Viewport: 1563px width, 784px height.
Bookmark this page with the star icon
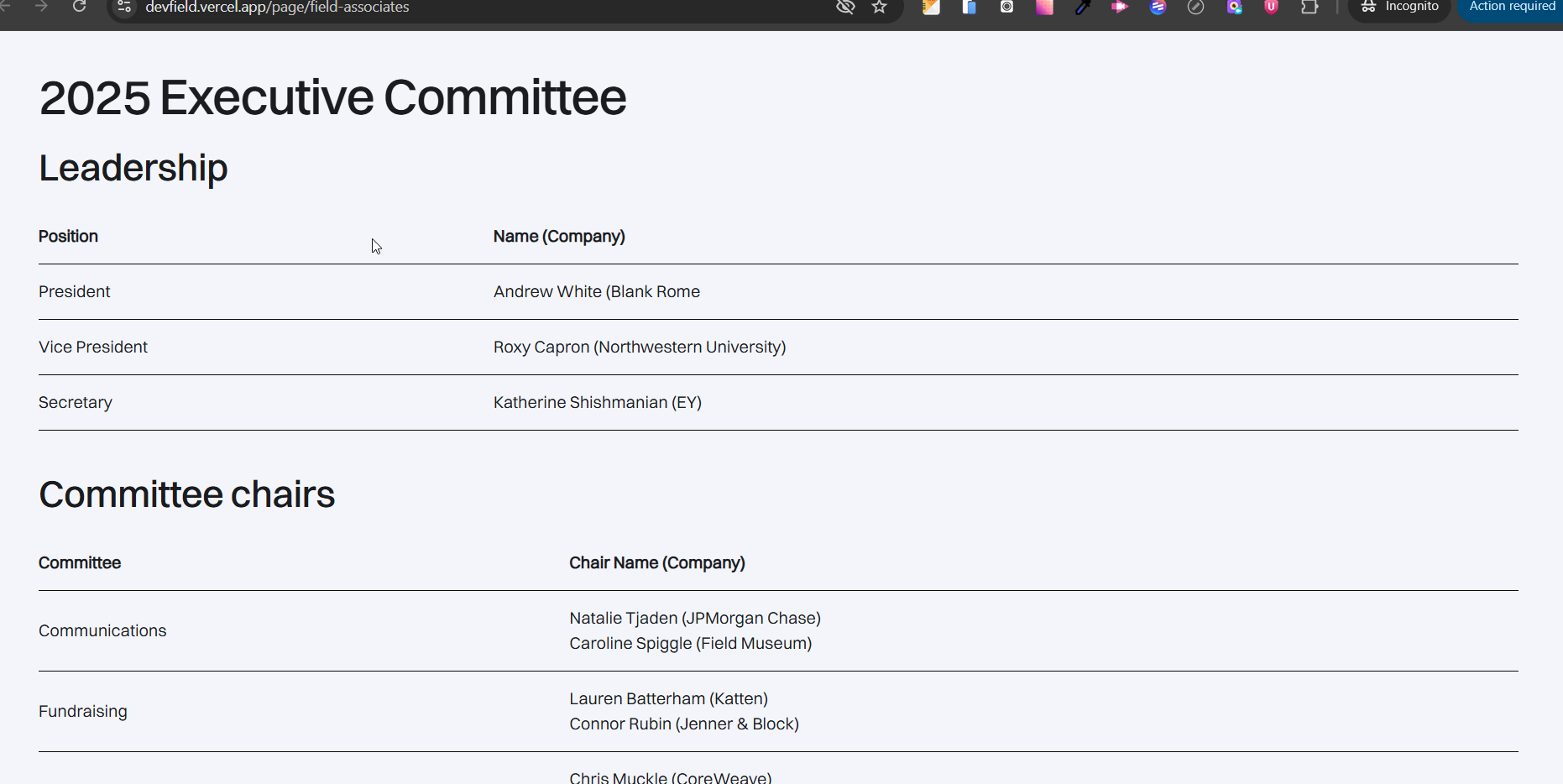click(880, 7)
